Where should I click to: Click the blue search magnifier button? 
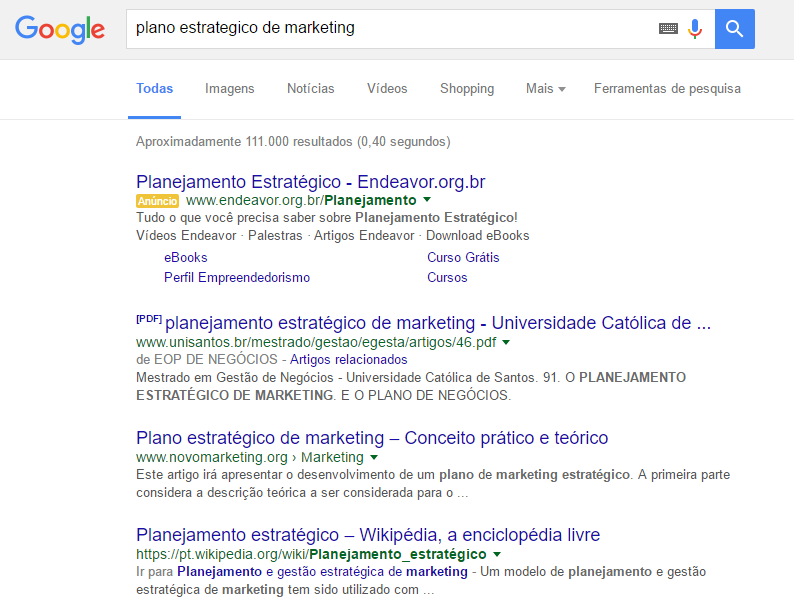[x=735, y=29]
